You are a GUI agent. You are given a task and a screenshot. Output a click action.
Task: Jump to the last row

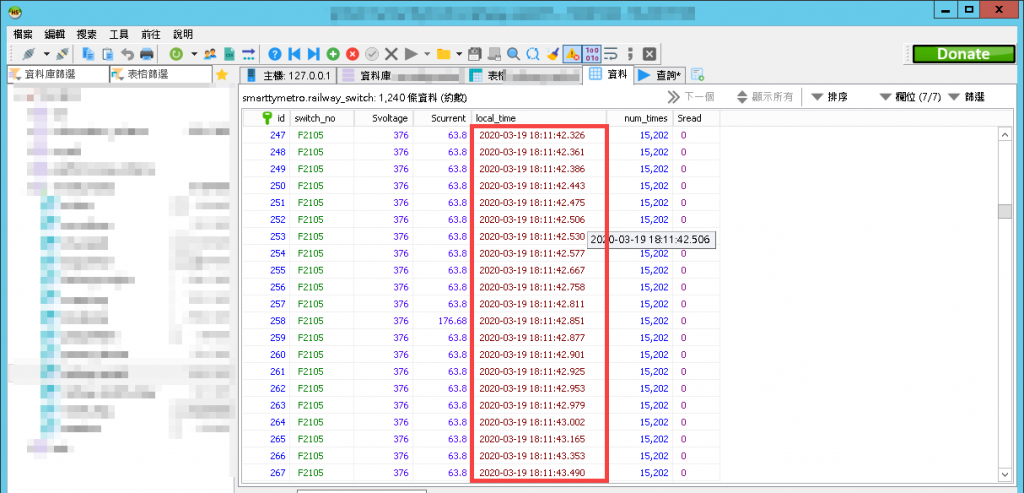[314, 54]
